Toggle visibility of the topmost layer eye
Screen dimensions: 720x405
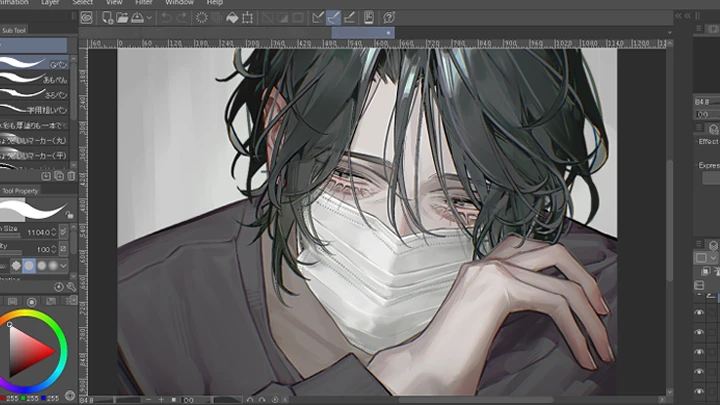tap(699, 312)
